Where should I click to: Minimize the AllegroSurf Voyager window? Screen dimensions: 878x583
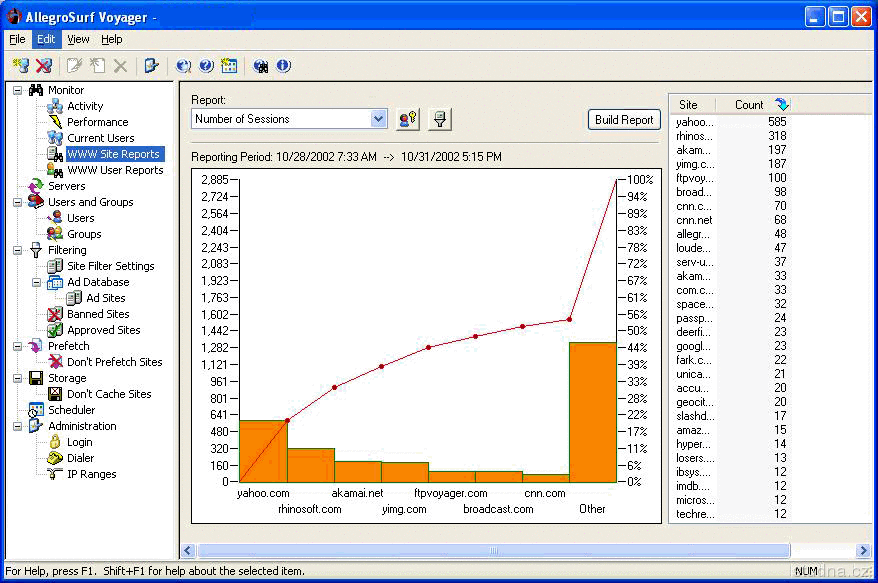(x=815, y=17)
